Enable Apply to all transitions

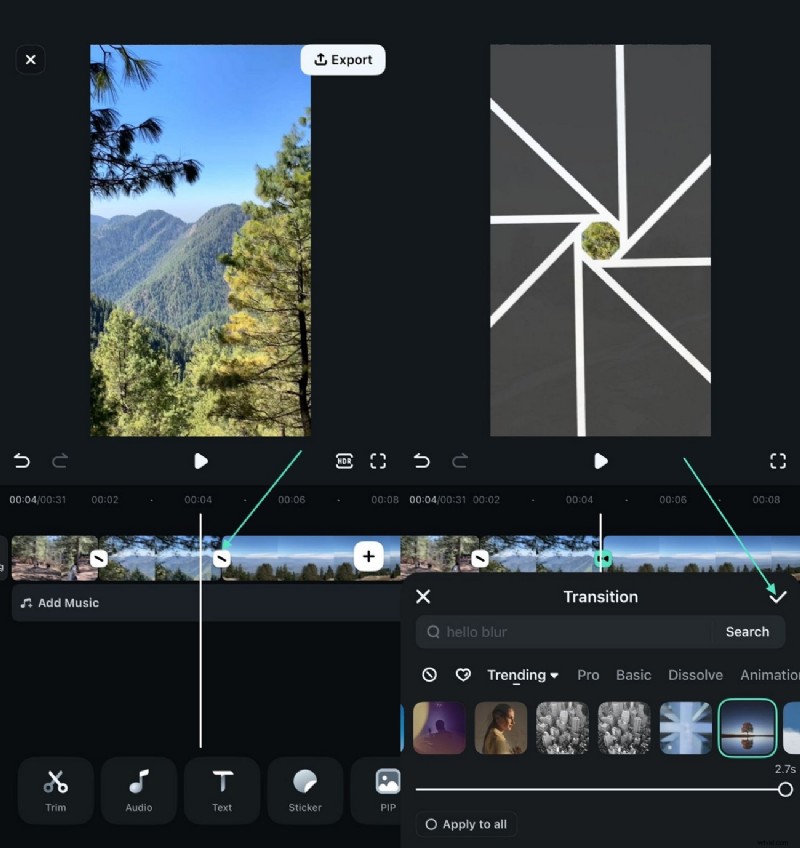click(x=465, y=824)
